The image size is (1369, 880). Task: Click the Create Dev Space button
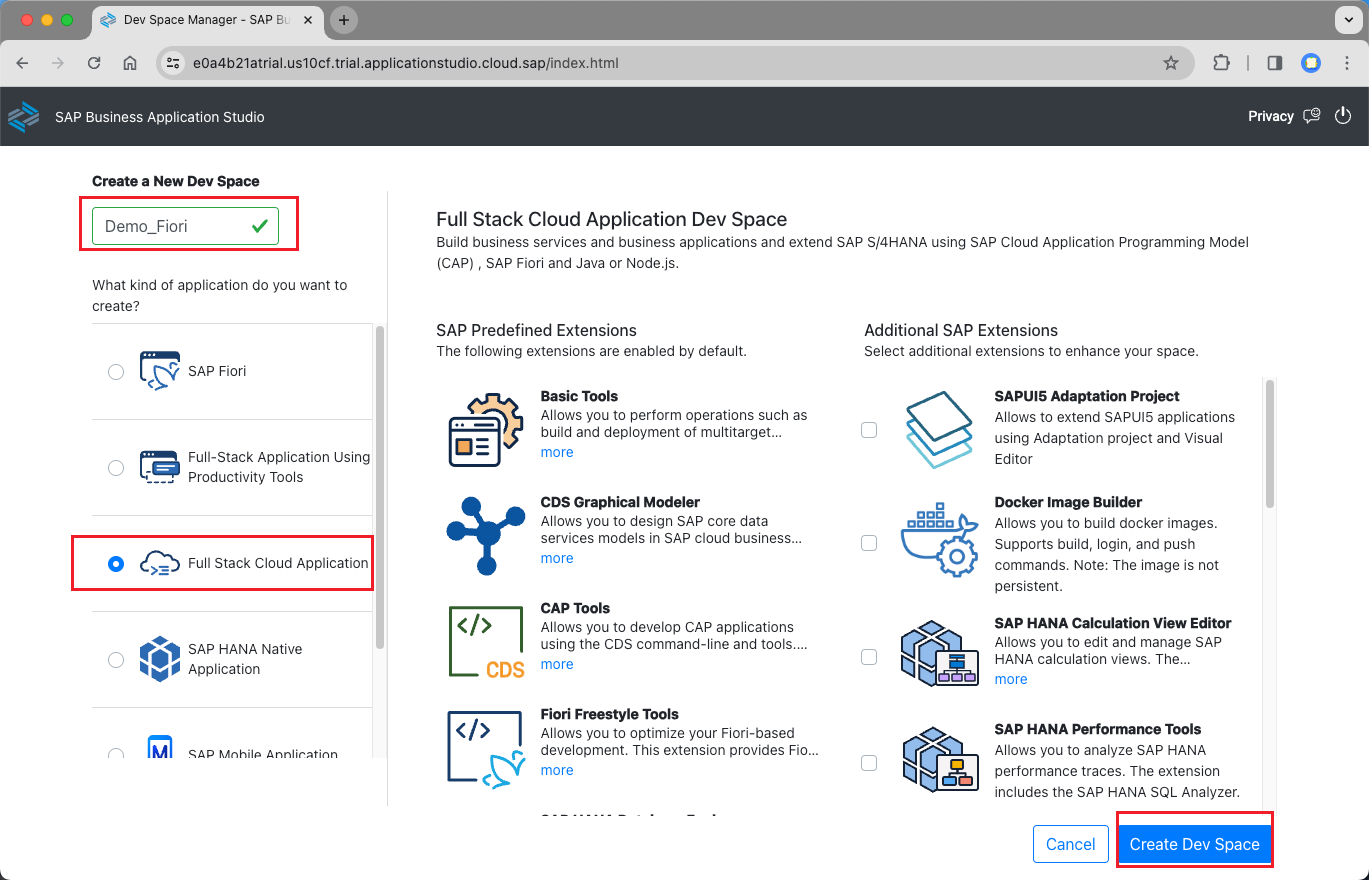pos(1194,845)
